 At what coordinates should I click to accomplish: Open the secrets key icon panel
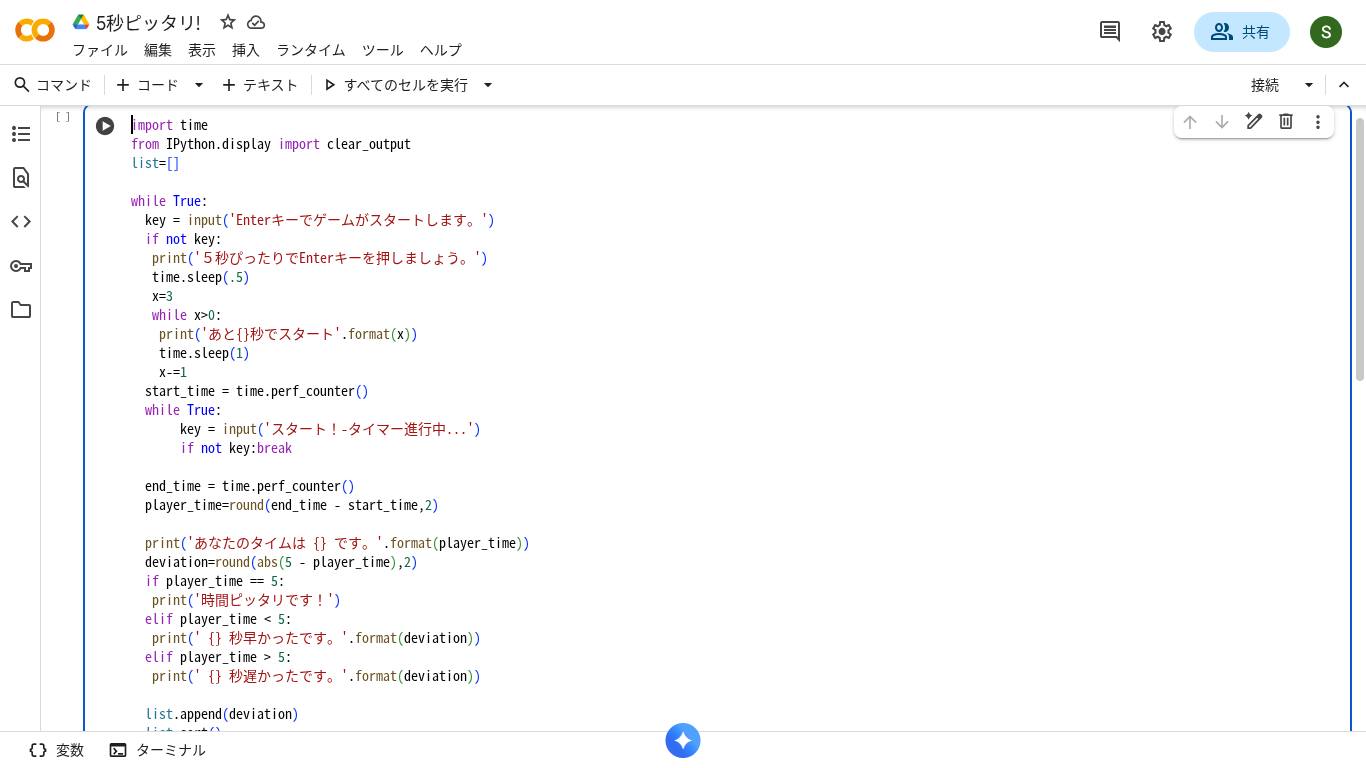pyautogui.click(x=21, y=266)
